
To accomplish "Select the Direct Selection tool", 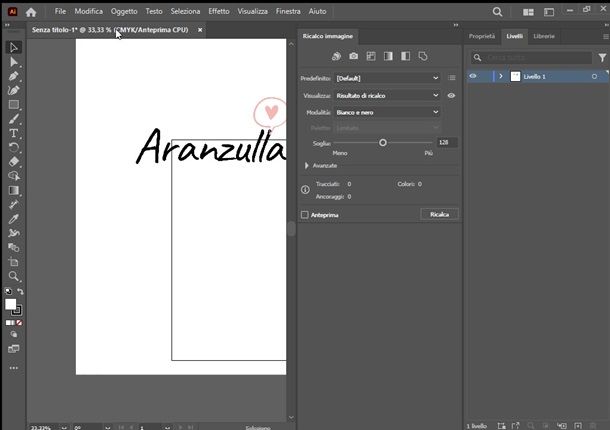I will pos(14,62).
